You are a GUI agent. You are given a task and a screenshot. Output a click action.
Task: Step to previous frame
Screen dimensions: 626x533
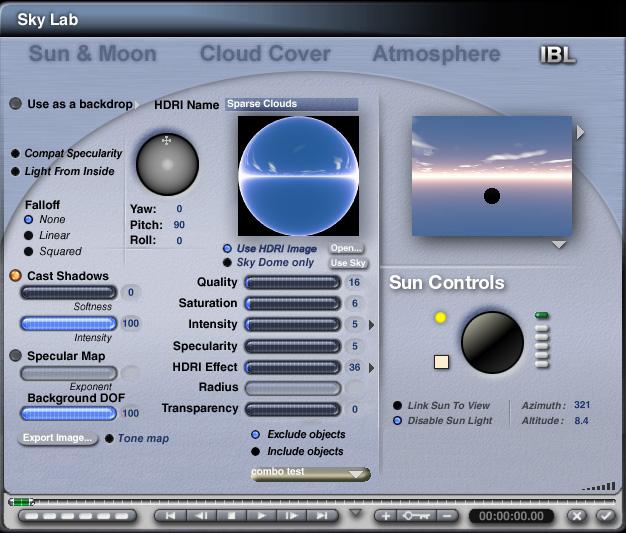(x=201, y=516)
